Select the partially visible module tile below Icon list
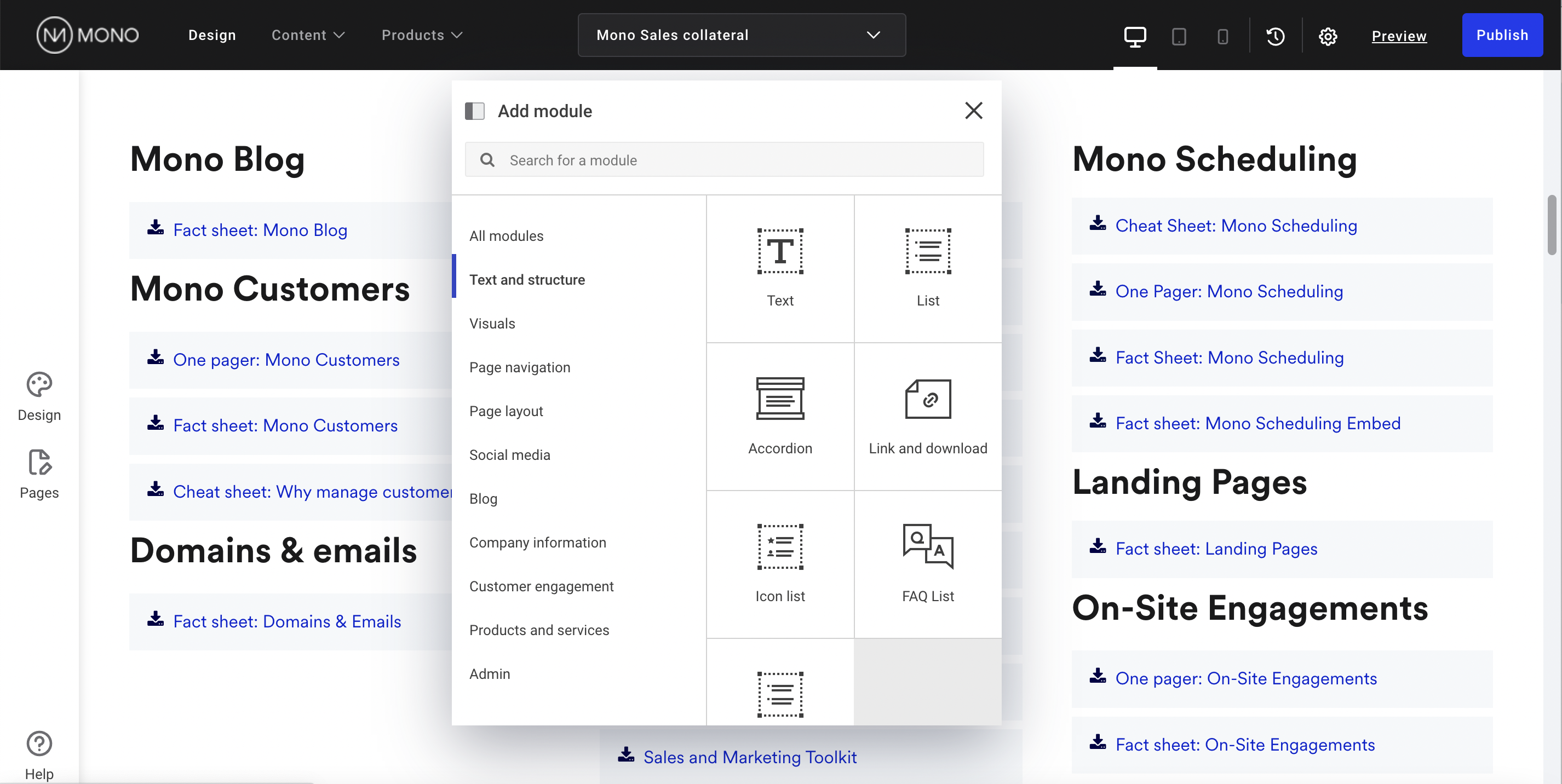The width and height of the screenshot is (1562, 784). pyautogui.click(x=780, y=682)
